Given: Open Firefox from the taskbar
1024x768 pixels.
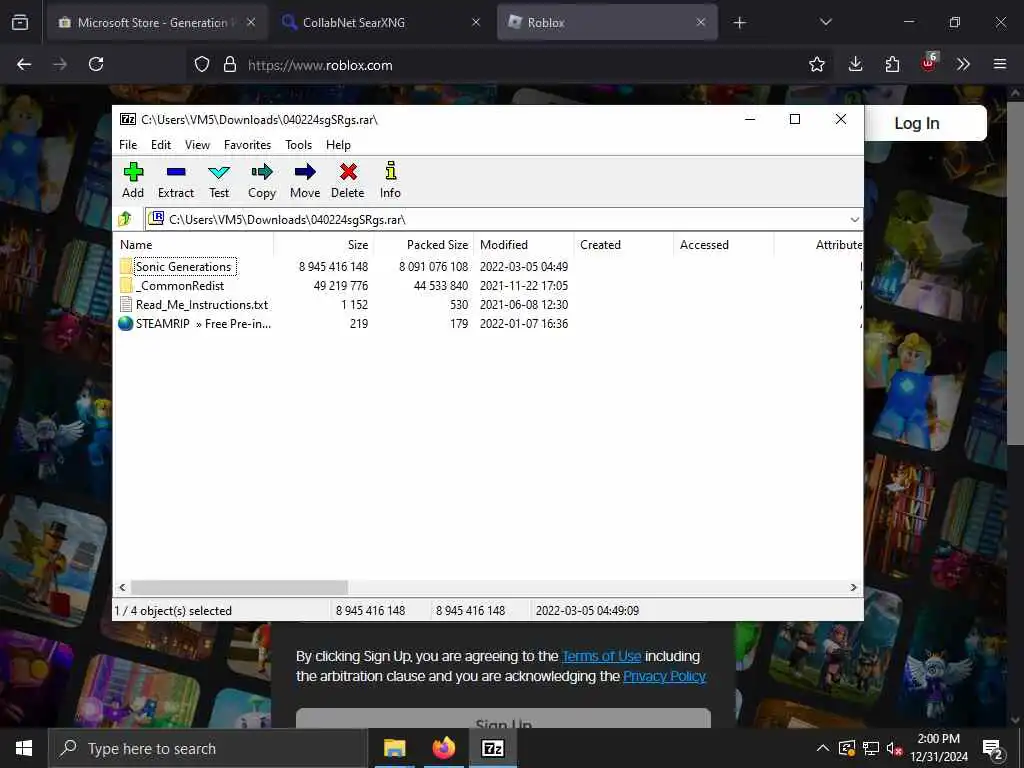Looking at the screenshot, I should [443, 748].
